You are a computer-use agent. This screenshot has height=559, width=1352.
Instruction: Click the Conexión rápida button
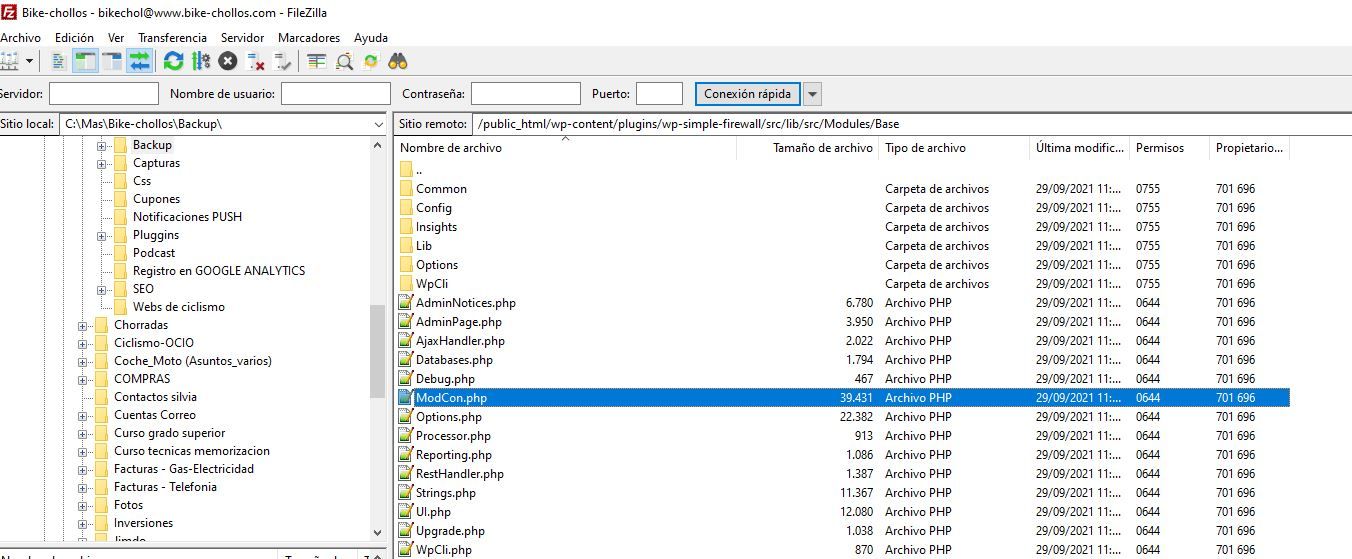(x=748, y=94)
